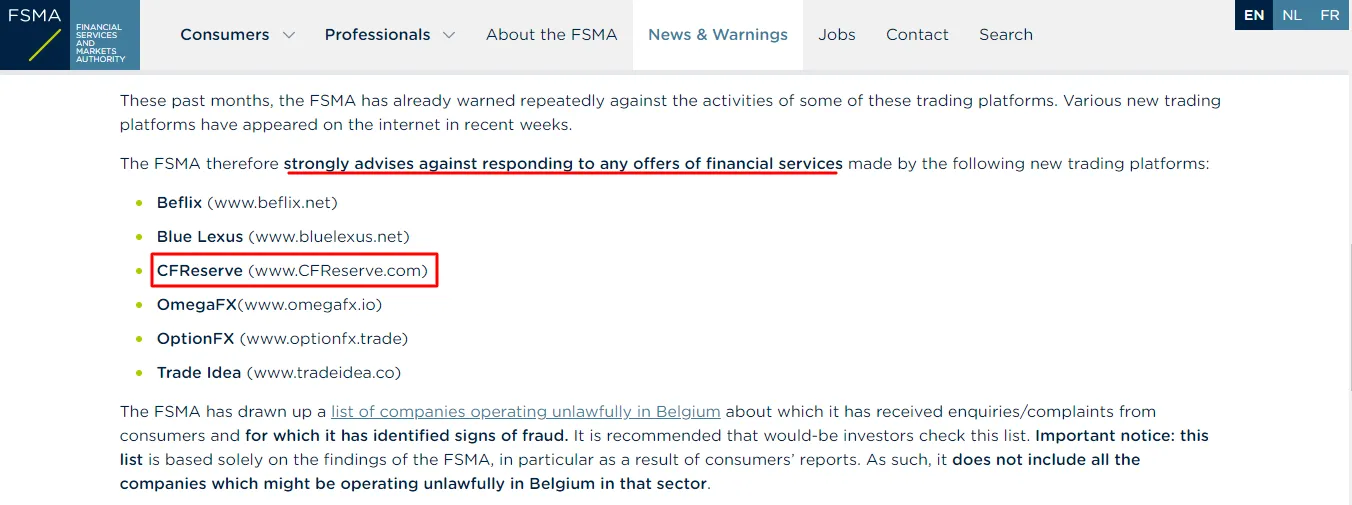
Task: Click the OmegaFX list entry
Action: [x=269, y=304]
